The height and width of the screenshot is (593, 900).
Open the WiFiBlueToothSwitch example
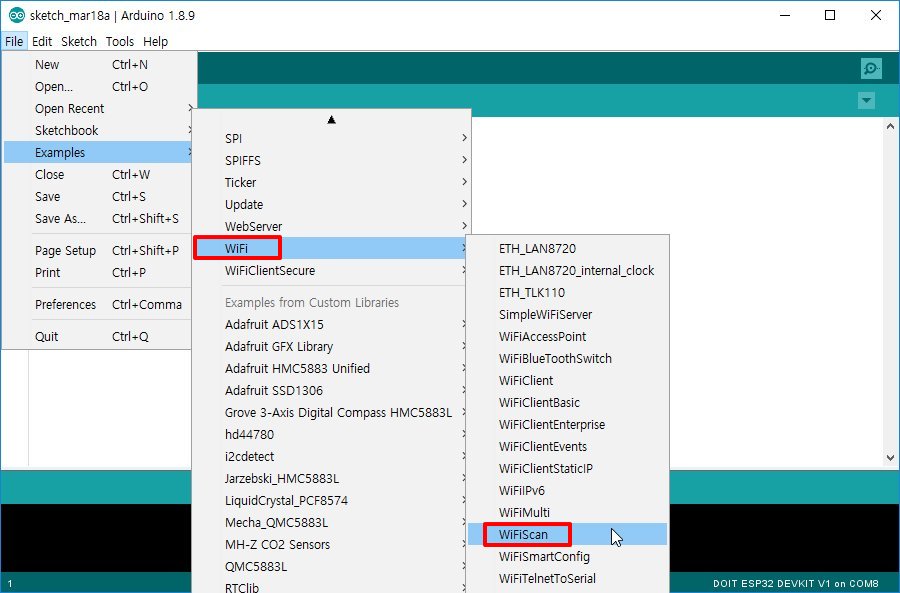click(x=567, y=358)
